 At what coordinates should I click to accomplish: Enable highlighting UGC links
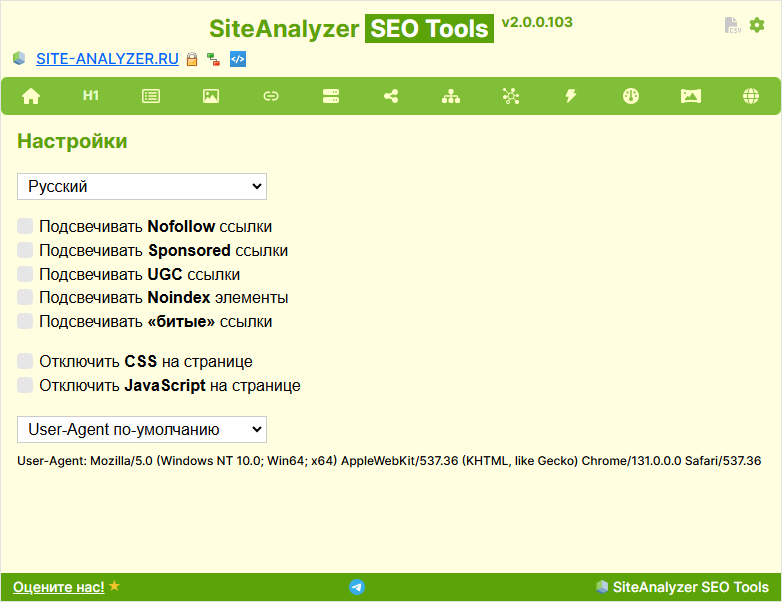(x=25, y=274)
